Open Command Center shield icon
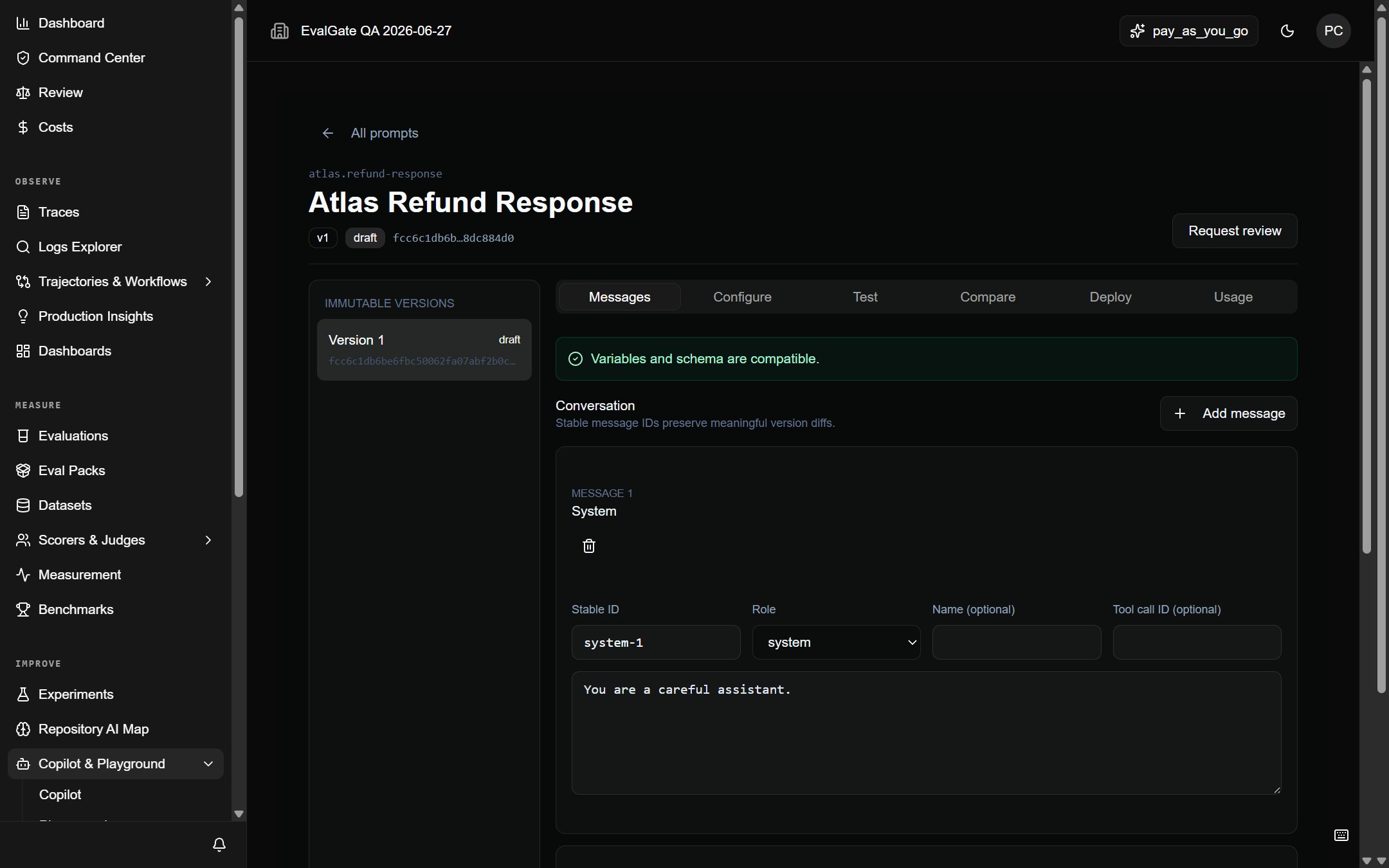1389x868 pixels. [x=23, y=58]
